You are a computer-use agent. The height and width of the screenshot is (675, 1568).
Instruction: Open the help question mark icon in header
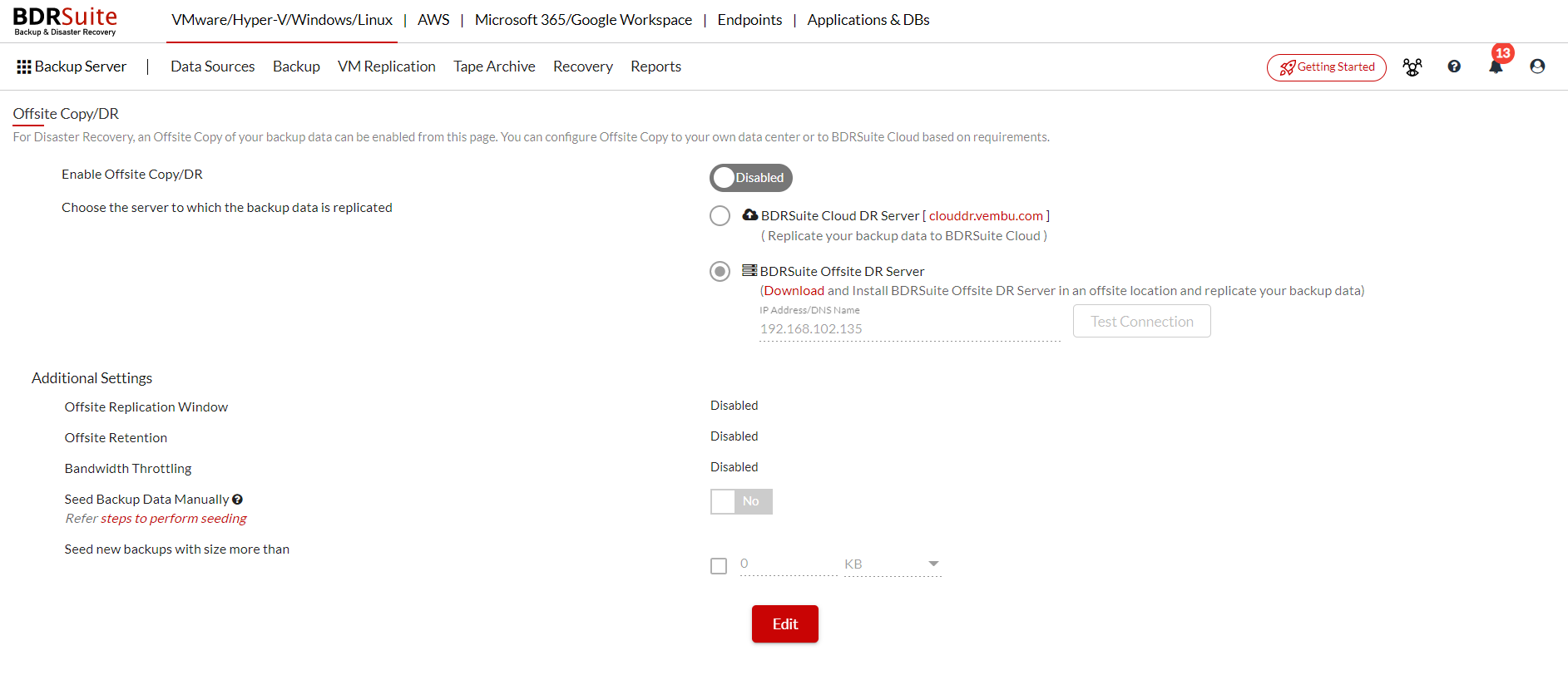click(x=1454, y=67)
